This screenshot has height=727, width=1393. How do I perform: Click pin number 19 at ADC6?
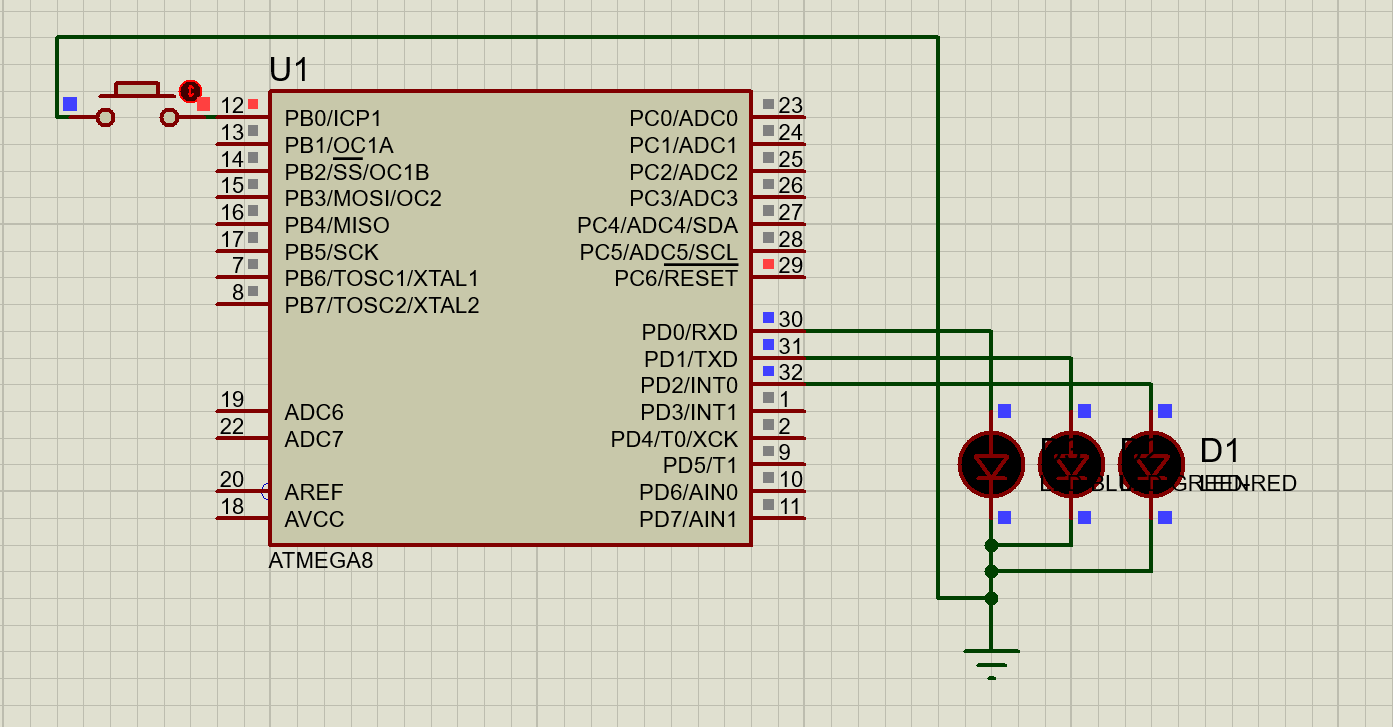tap(232, 399)
